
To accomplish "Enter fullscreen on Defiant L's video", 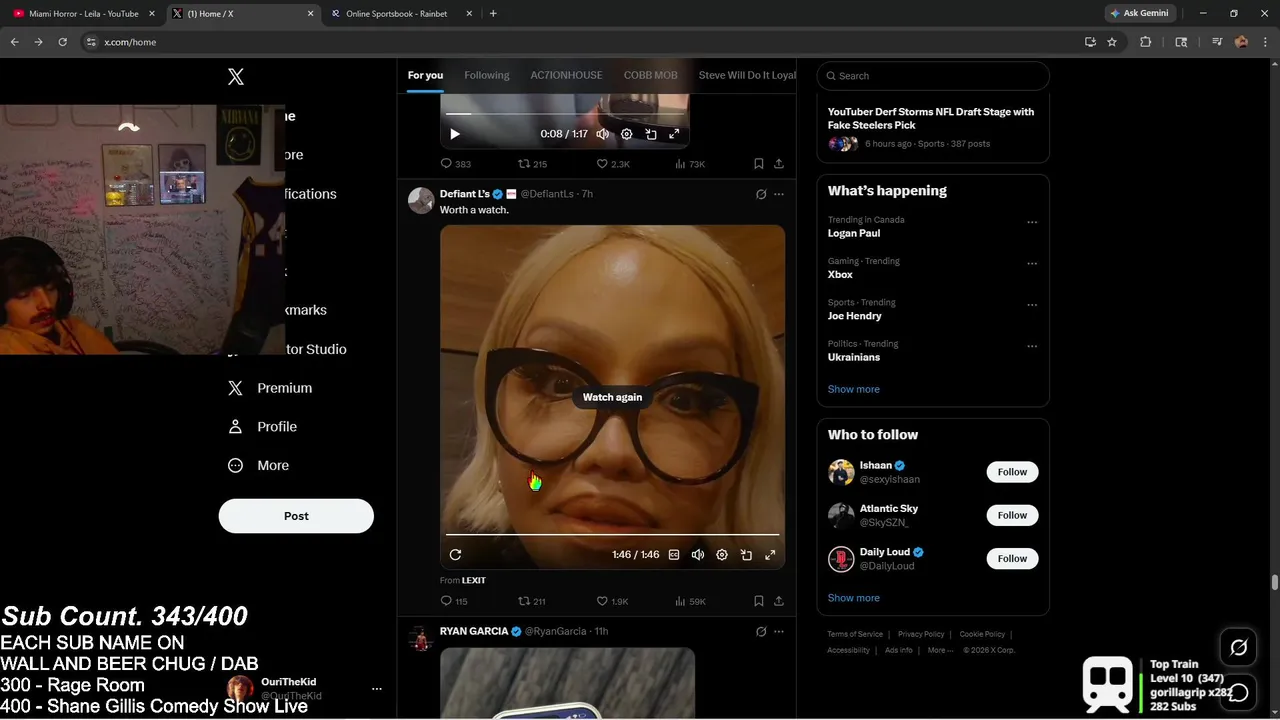I will 770,555.
